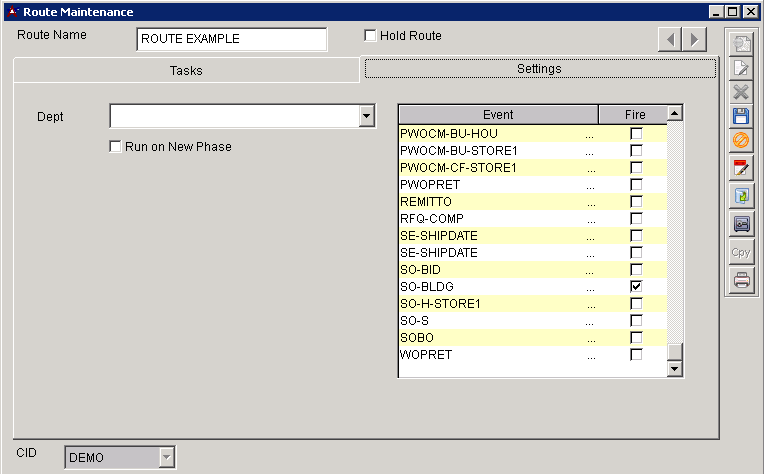Go to next route with right arrow
This screenshot has width=764, height=474.
point(693,39)
